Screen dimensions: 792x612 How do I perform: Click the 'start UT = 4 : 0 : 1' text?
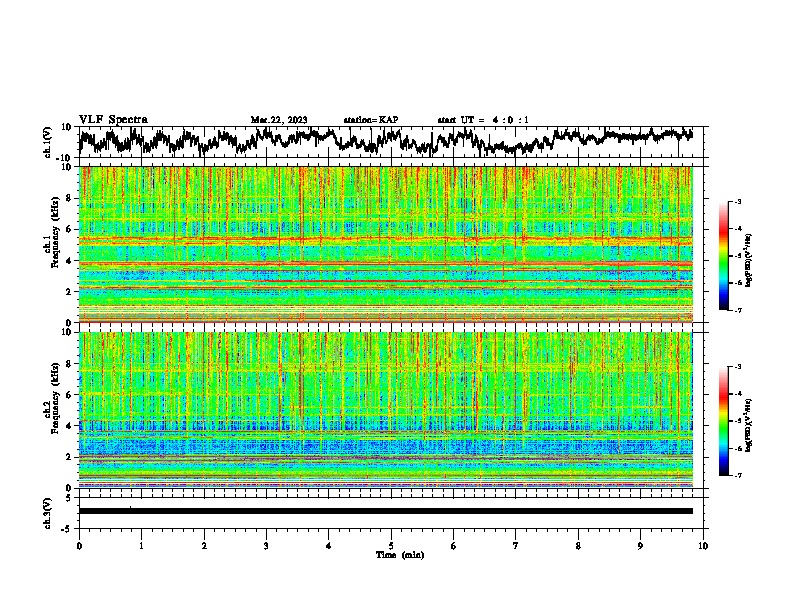(x=483, y=120)
